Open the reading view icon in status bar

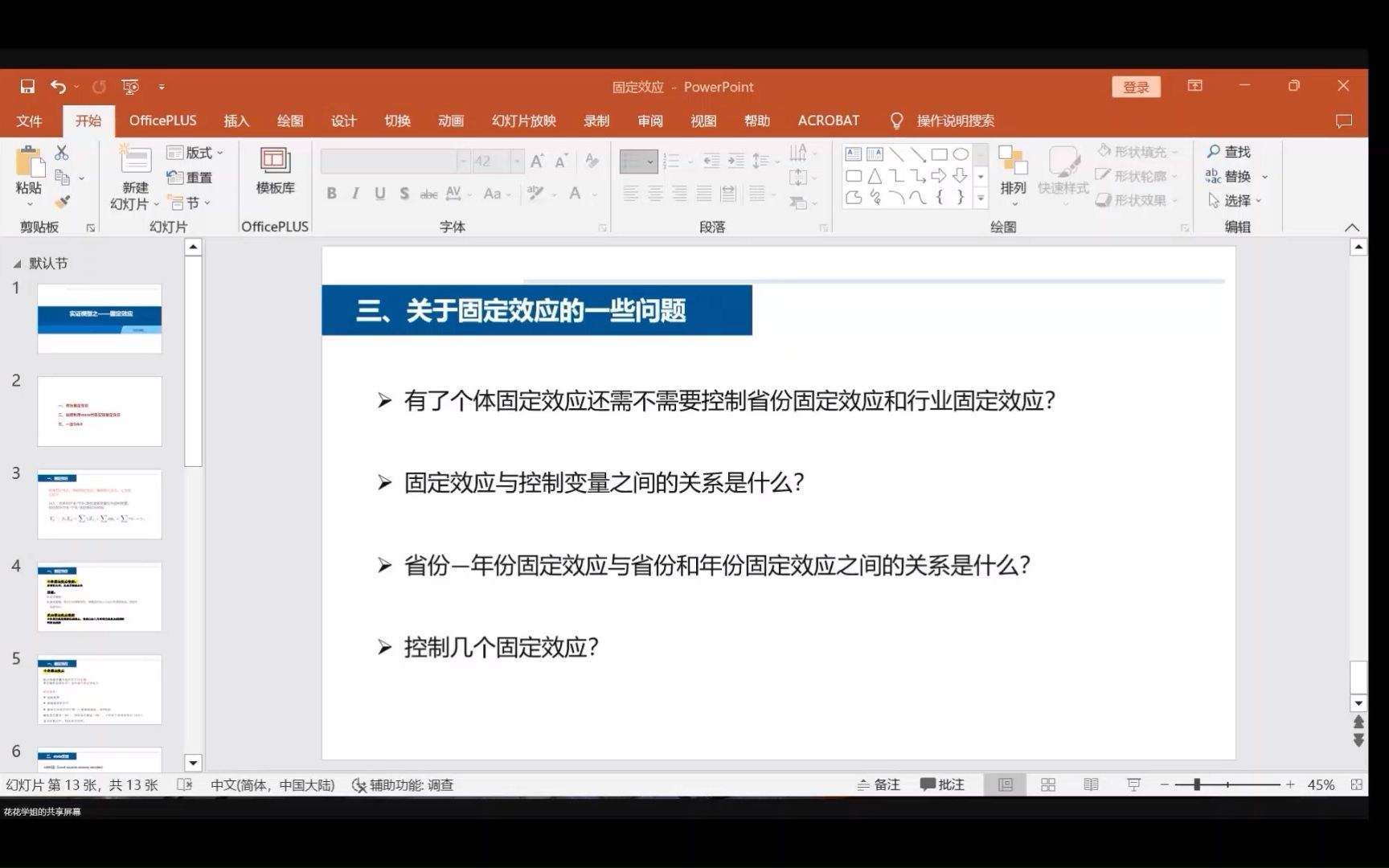click(x=1091, y=784)
